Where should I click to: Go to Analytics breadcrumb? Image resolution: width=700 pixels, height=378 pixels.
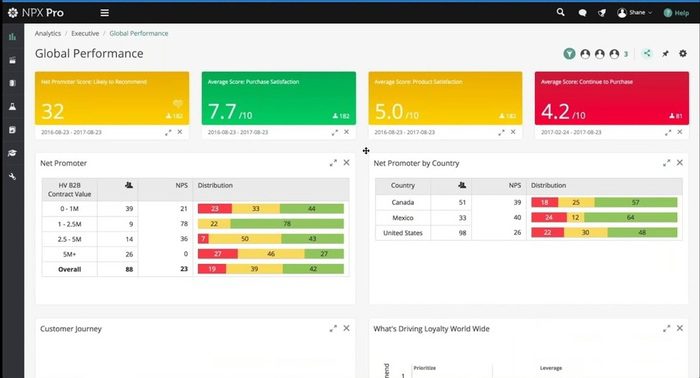pos(48,33)
